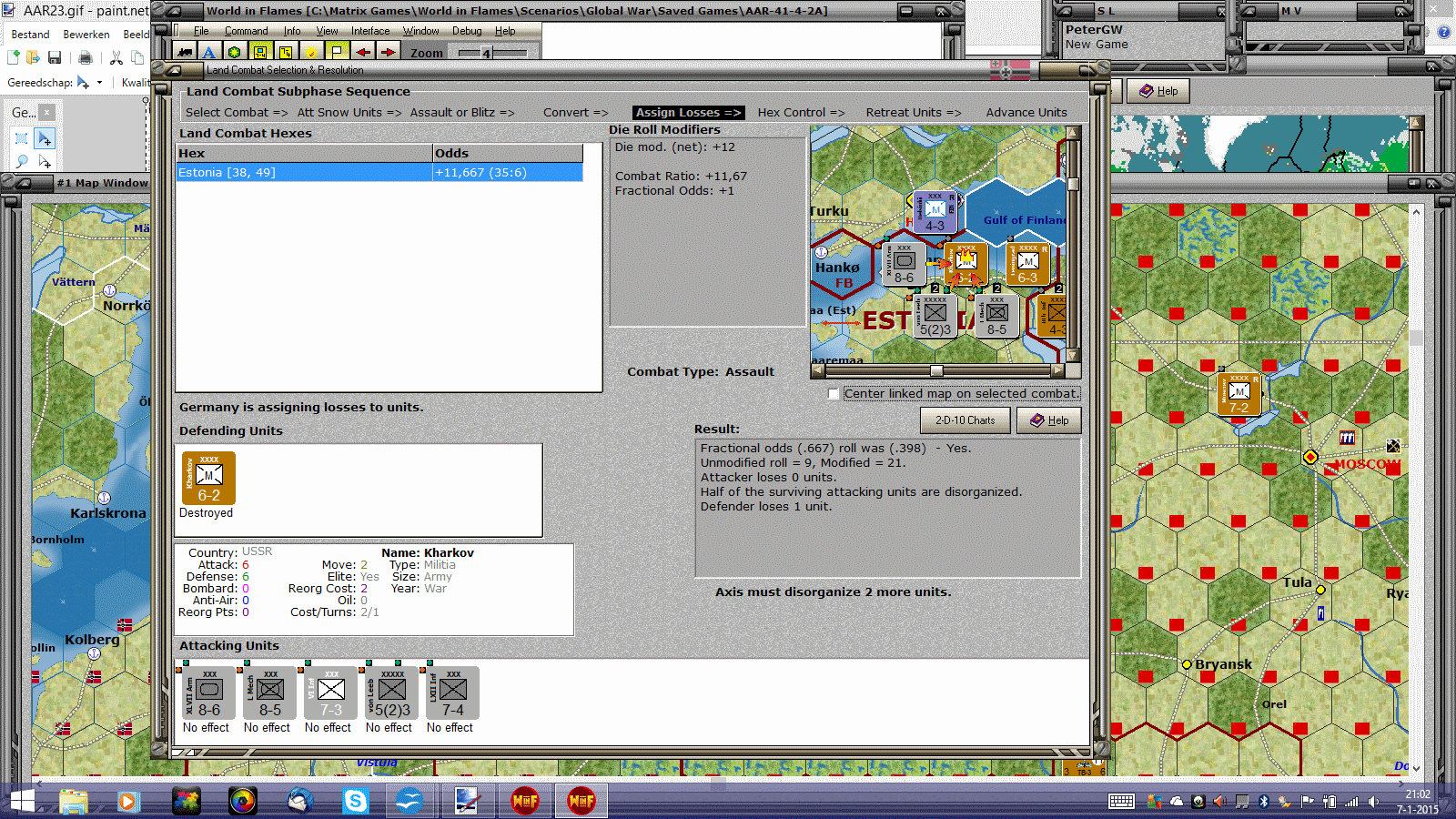Image resolution: width=1456 pixels, height=819 pixels.
Task: Click the green hexagon toolbar icon
Action: click(235, 53)
